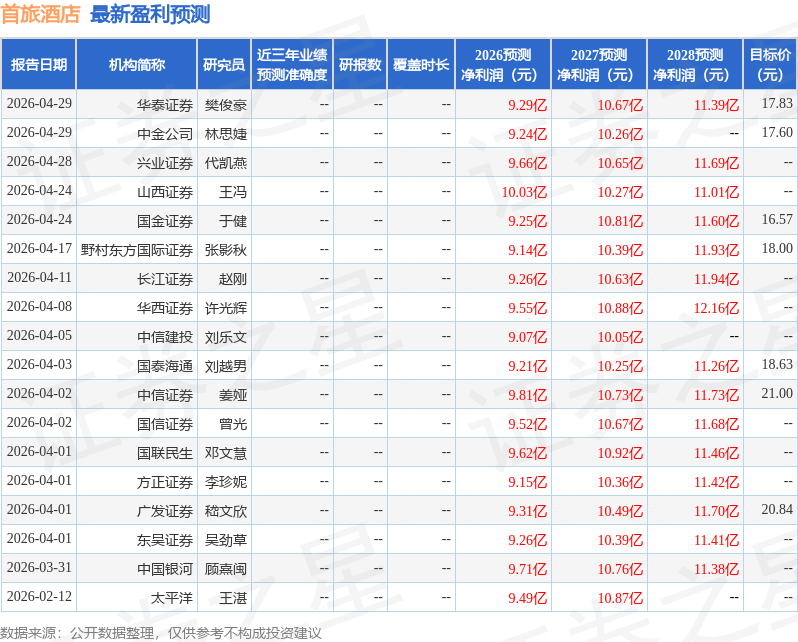
Task: Click the 目标价 column header
Action: tap(771, 65)
